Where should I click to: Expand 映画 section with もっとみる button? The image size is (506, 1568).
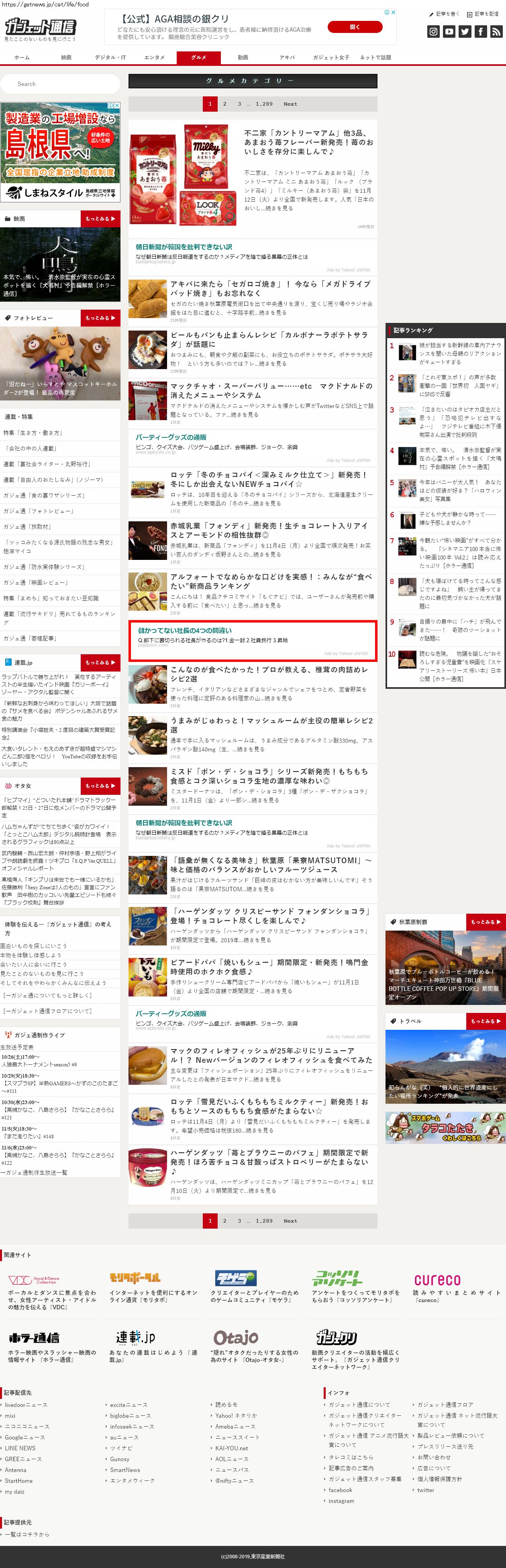click(x=100, y=218)
